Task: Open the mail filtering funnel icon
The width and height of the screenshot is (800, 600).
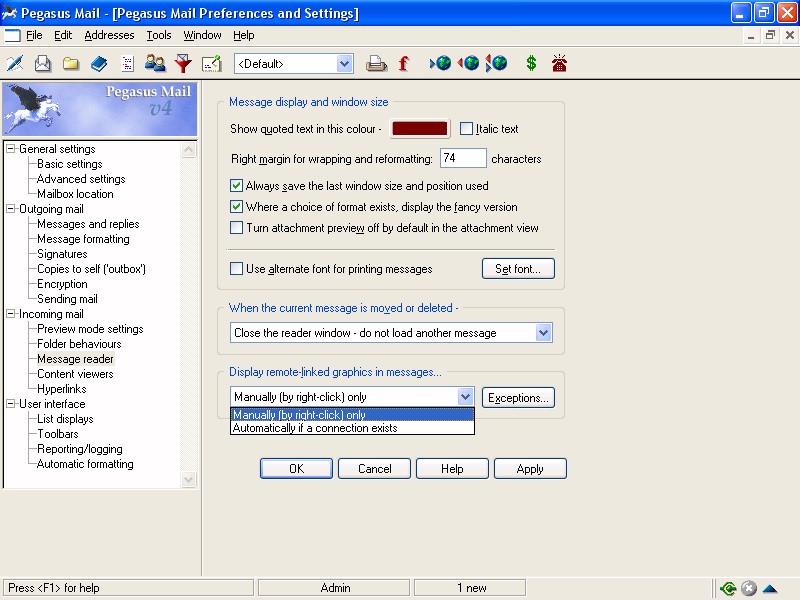Action: pos(183,64)
